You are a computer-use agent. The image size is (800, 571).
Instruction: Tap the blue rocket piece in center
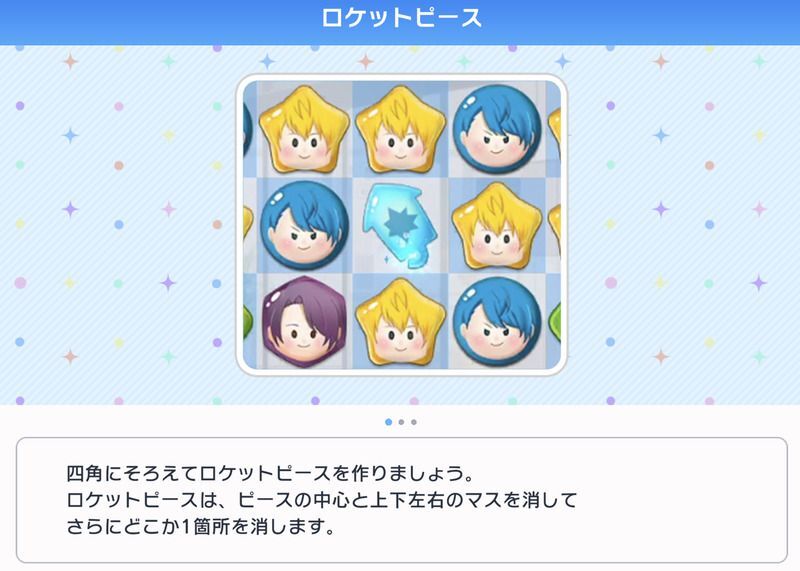(x=400, y=226)
